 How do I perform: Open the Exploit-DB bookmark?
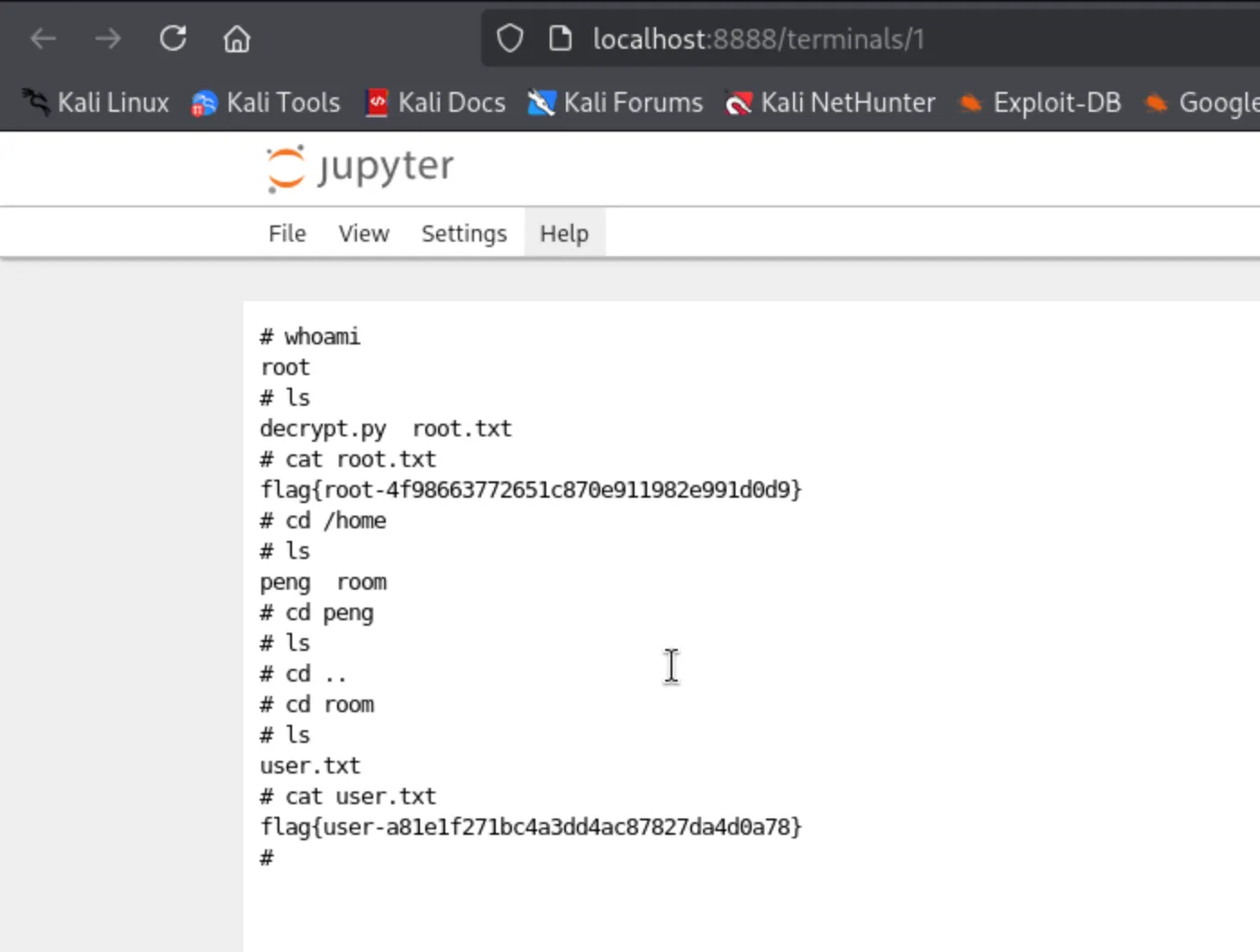coord(1040,103)
